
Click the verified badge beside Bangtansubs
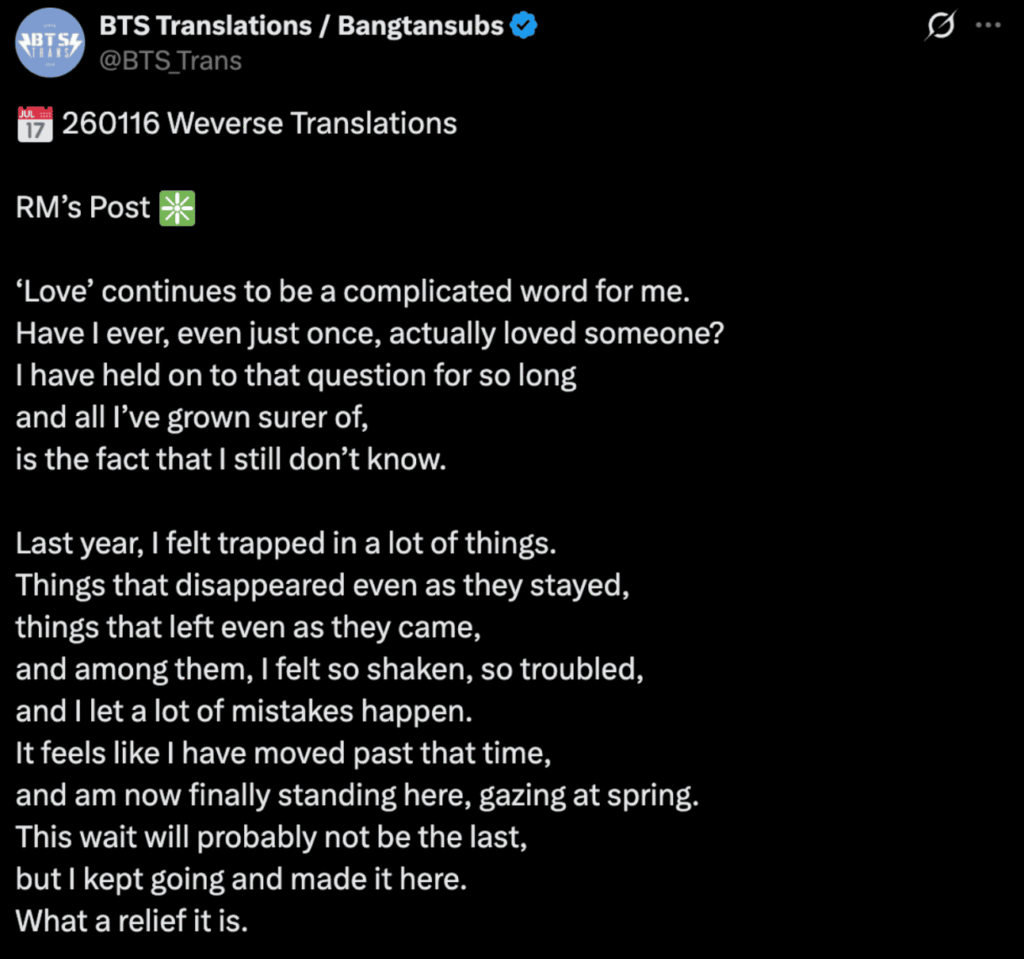(x=522, y=25)
